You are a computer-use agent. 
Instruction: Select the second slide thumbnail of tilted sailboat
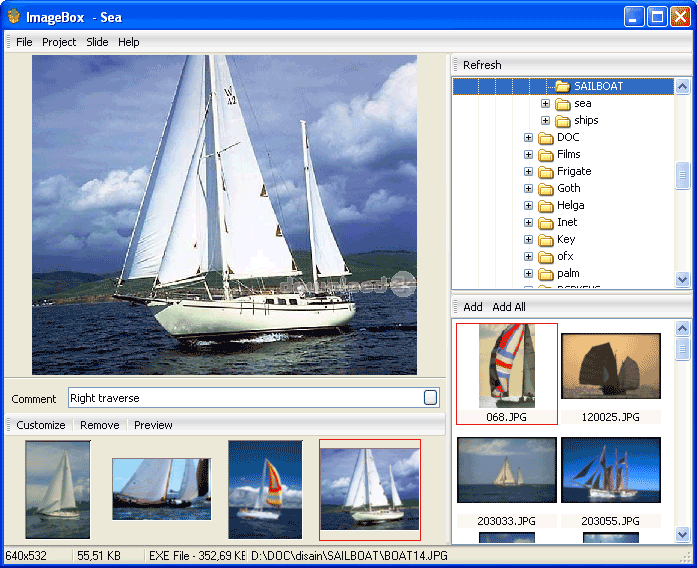point(161,489)
